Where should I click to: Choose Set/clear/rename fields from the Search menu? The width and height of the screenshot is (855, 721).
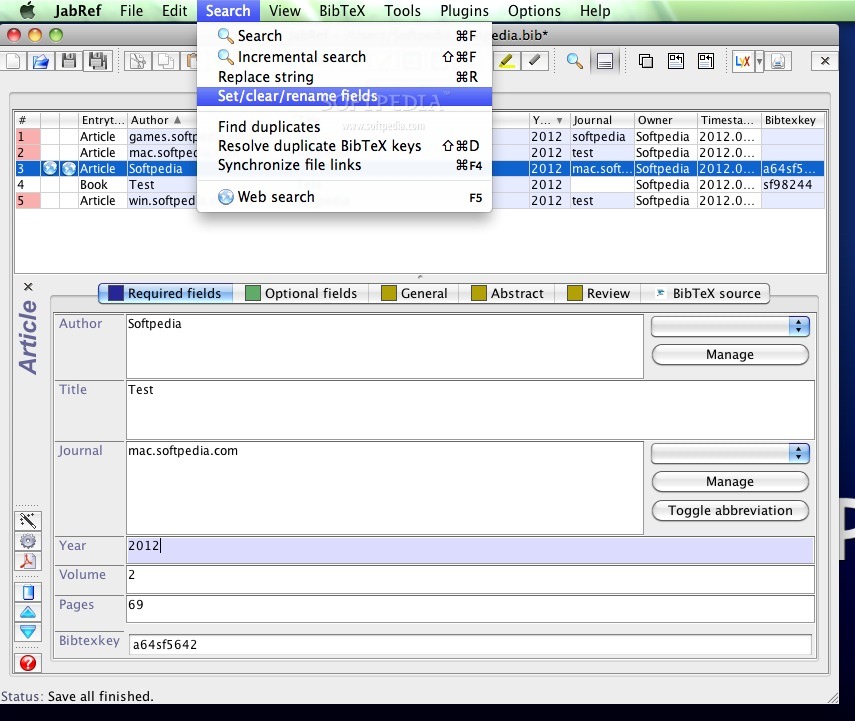pos(344,97)
